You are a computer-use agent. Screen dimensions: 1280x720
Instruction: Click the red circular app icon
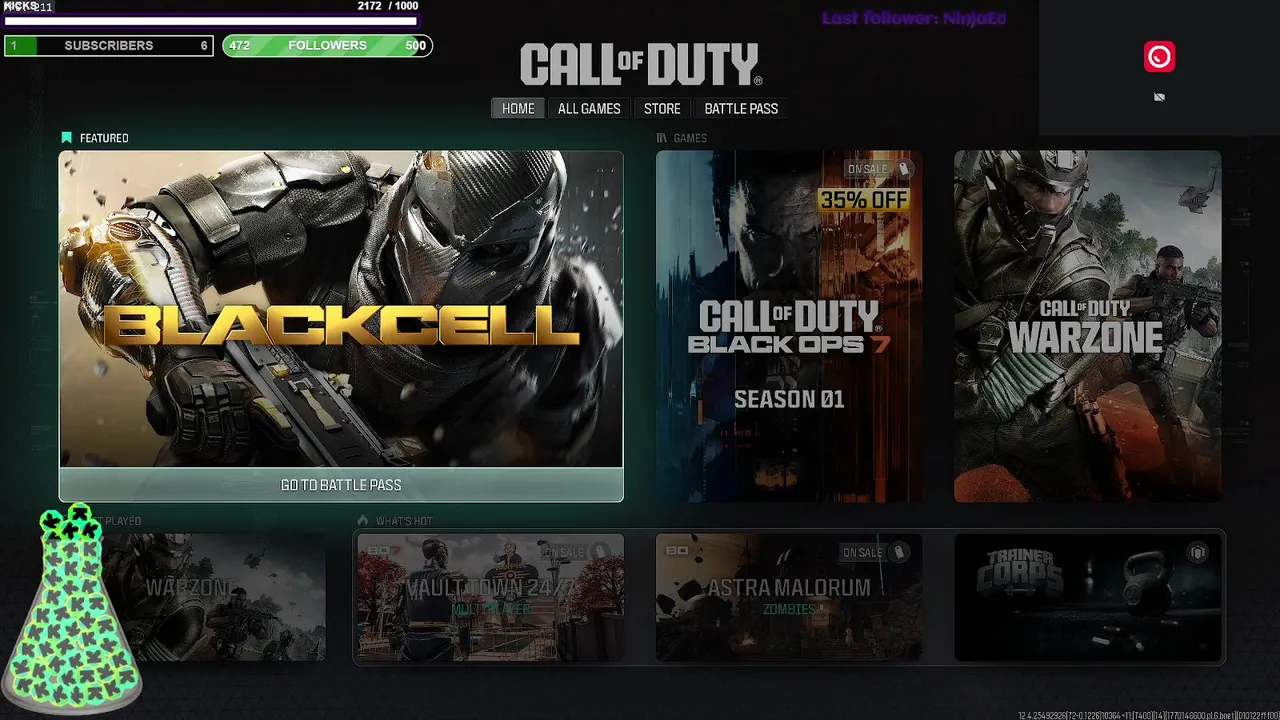point(1159,57)
